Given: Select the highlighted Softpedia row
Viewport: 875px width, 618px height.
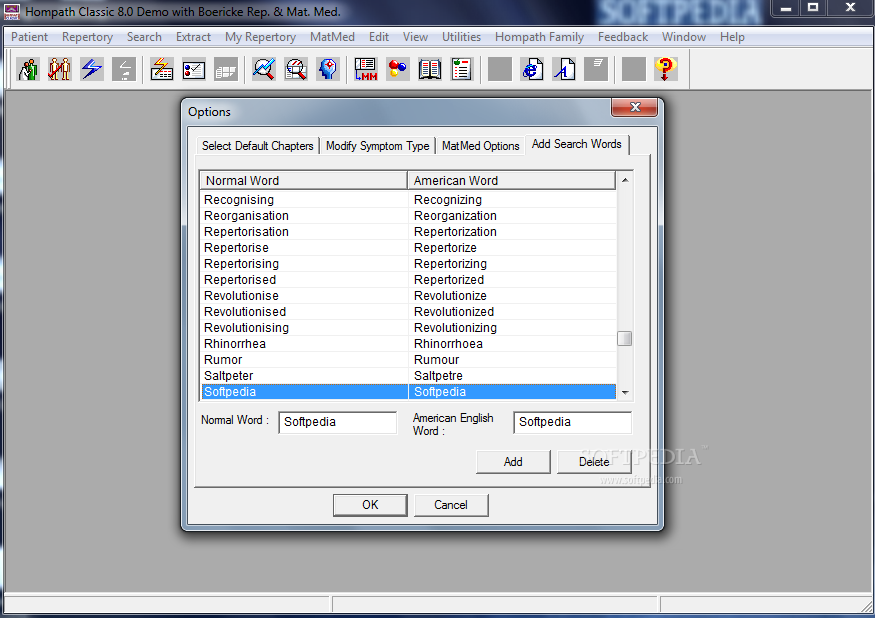Looking at the screenshot, I should 408,392.
